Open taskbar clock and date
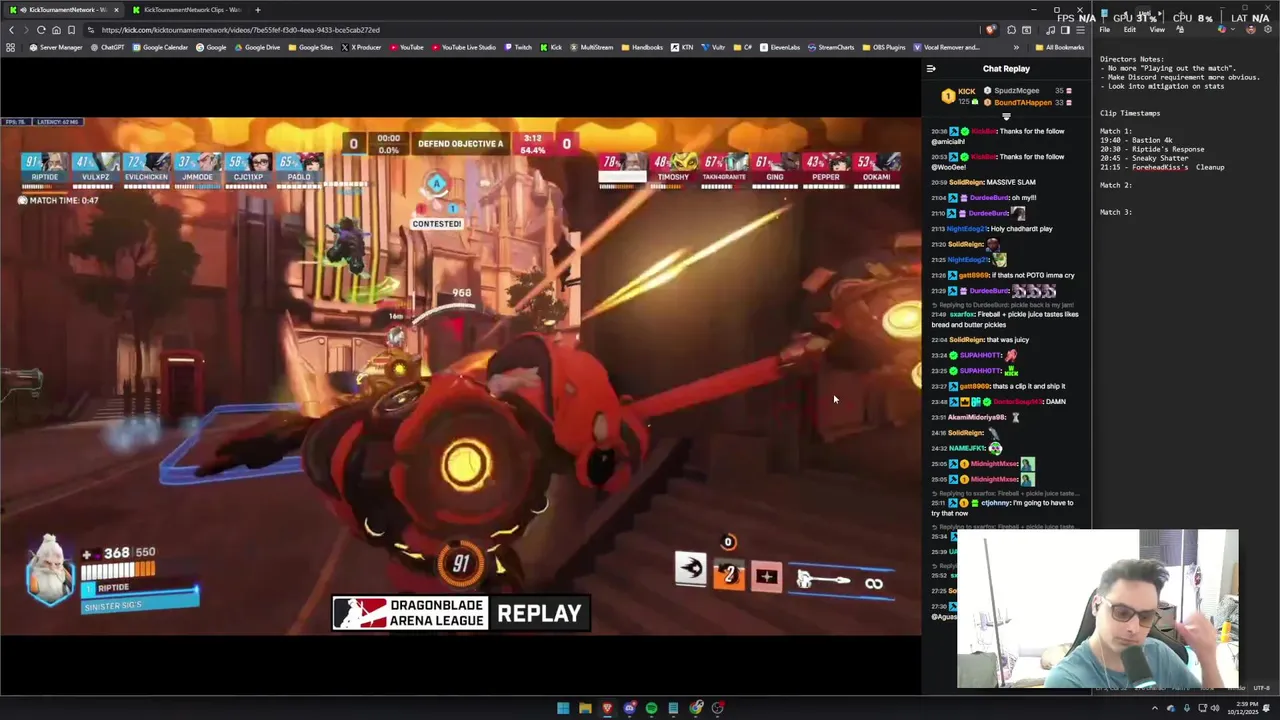The image size is (1280, 720). (x=1245, y=708)
